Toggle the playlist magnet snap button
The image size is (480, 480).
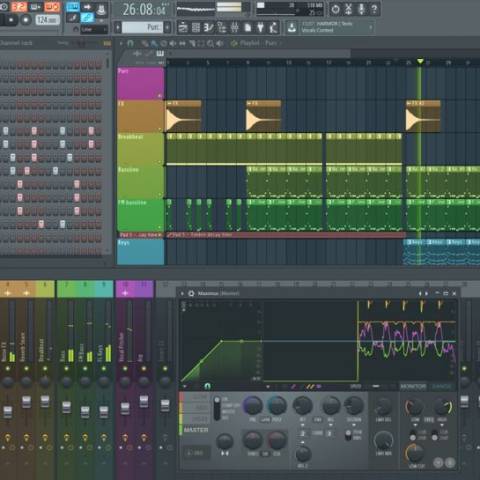(130, 43)
